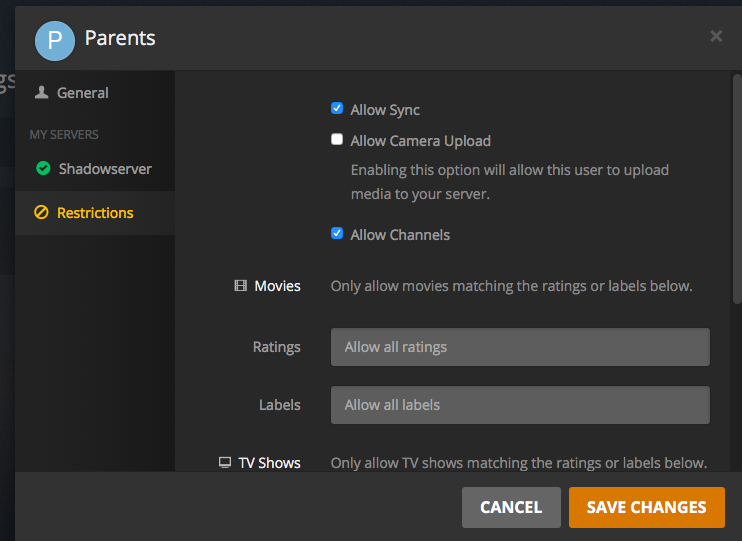The width and height of the screenshot is (742, 541).
Task: Disable the Allow Channels checkbox
Action: (x=337, y=234)
